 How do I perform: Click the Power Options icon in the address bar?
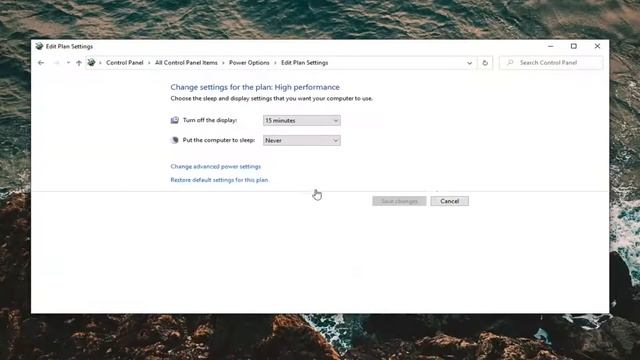pos(91,62)
